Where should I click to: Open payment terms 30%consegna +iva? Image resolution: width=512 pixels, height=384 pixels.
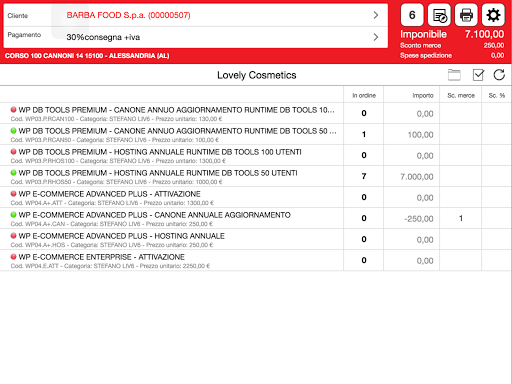(103, 37)
